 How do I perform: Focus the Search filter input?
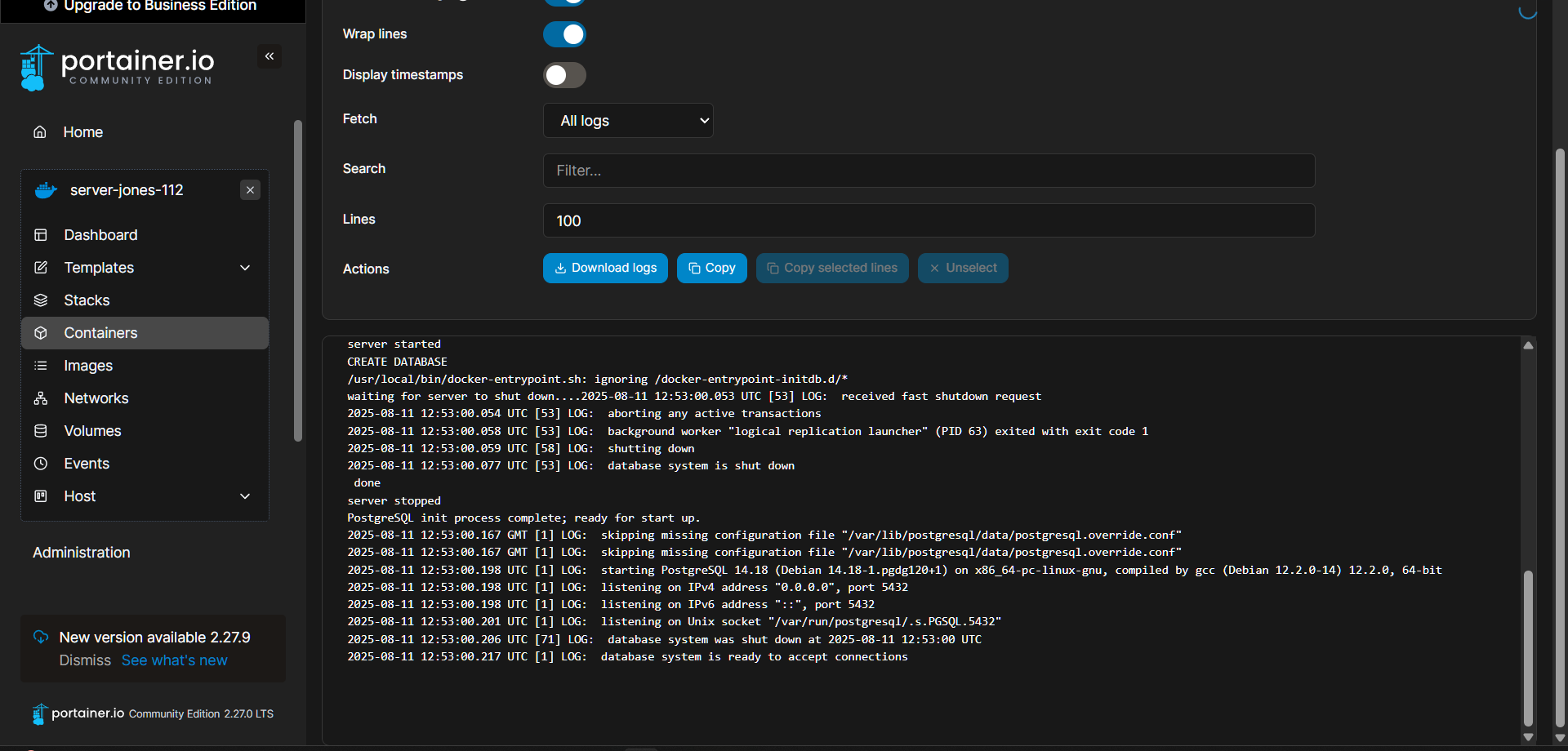point(929,171)
